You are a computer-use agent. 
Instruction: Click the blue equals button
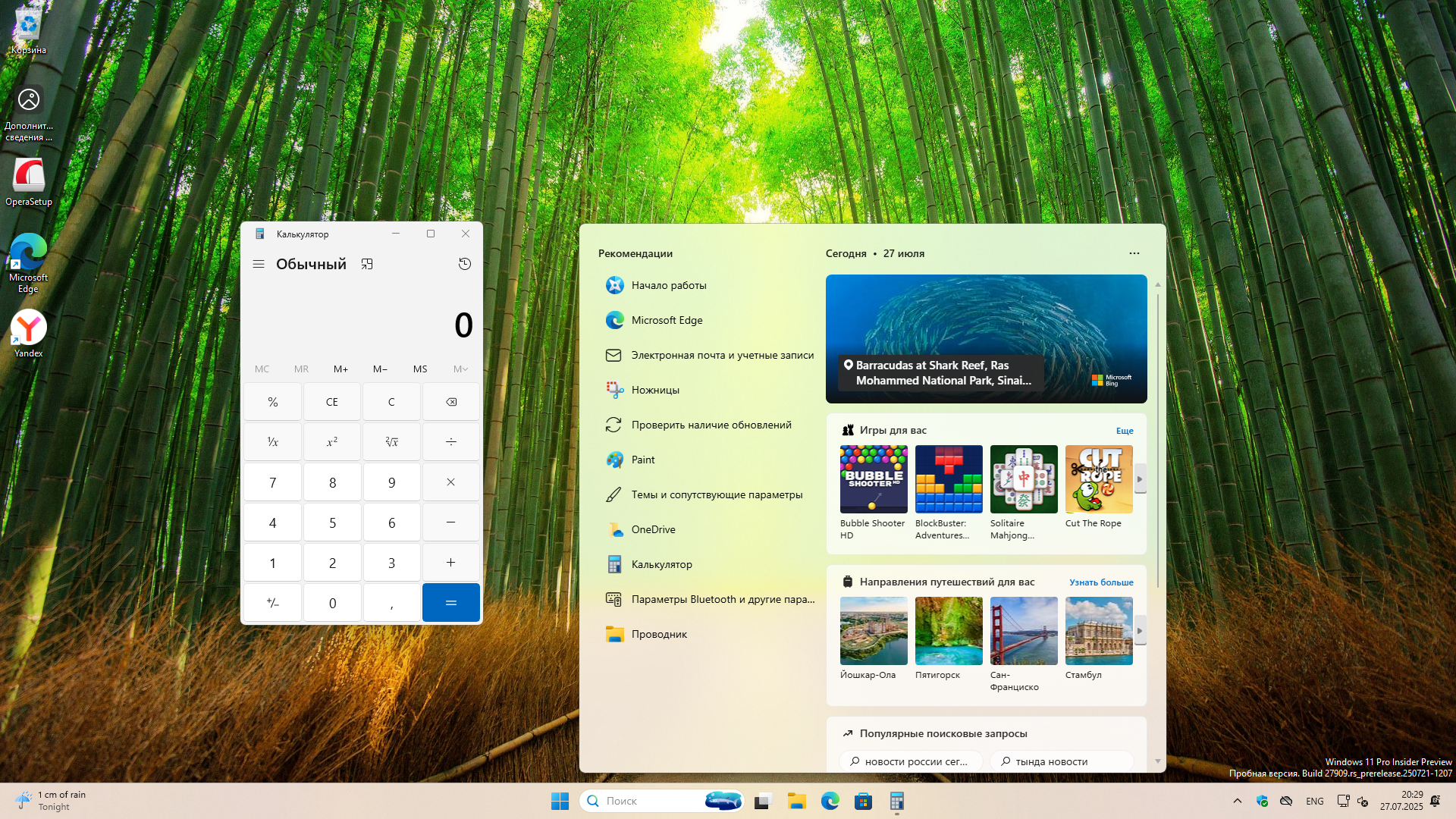(450, 603)
